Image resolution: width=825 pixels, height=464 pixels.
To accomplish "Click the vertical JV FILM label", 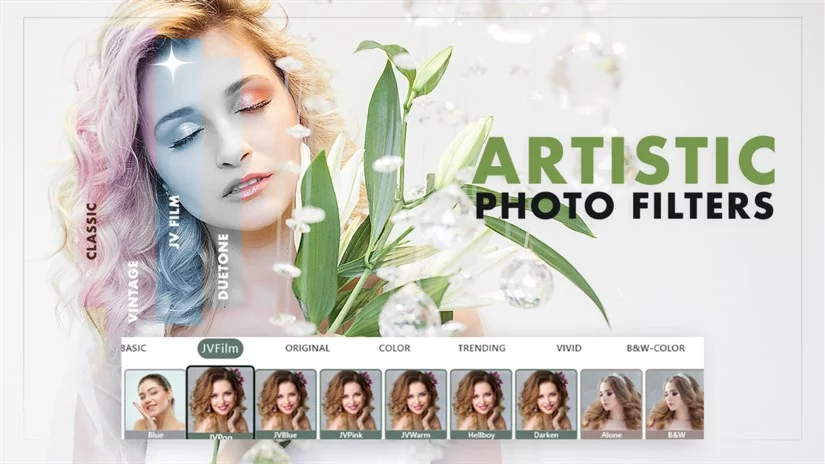I will point(174,222).
